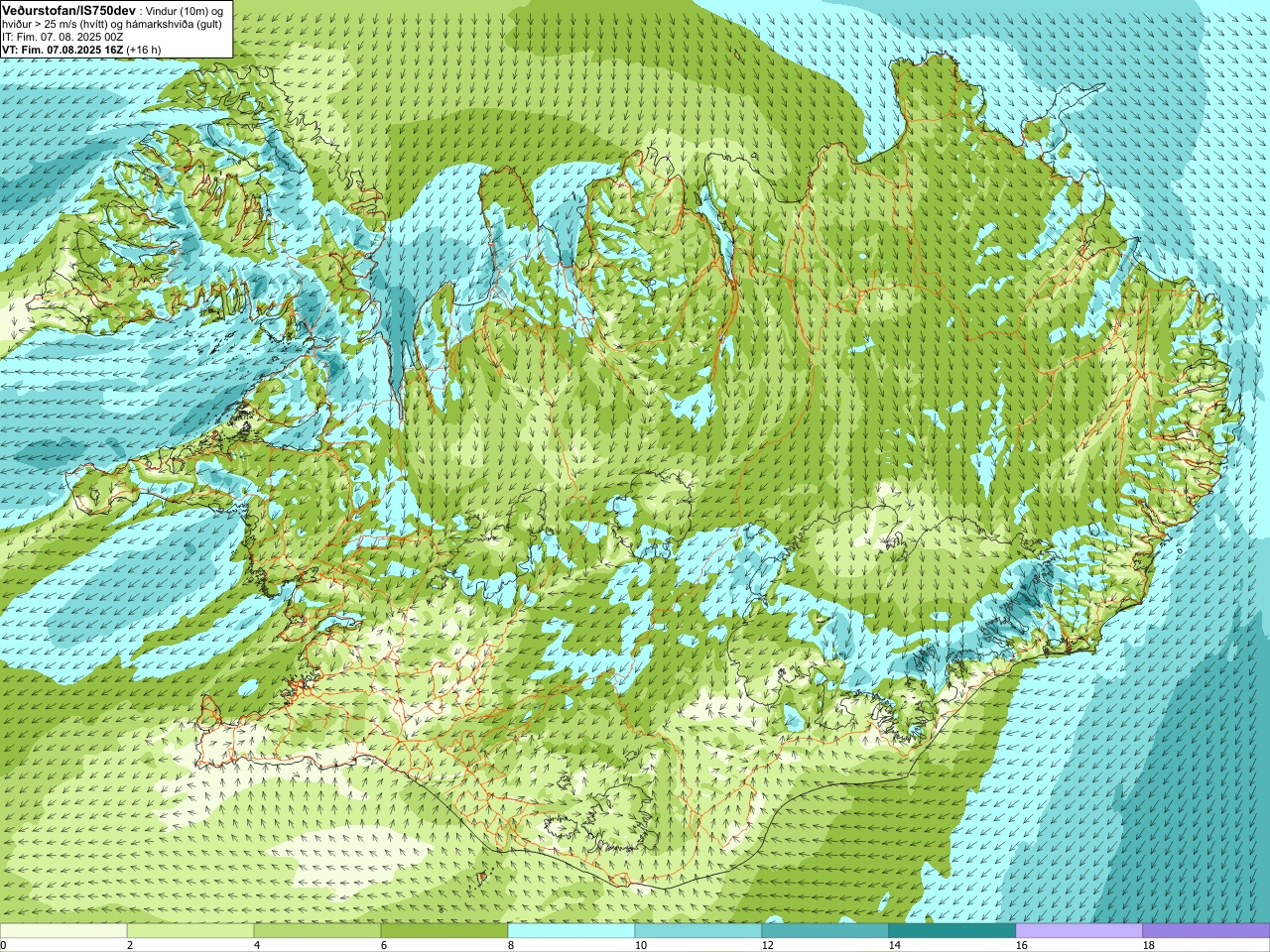The width and height of the screenshot is (1270, 952).
Task: Select the 10–12 m/s turquoise legend swatch
Action: pos(698,931)
